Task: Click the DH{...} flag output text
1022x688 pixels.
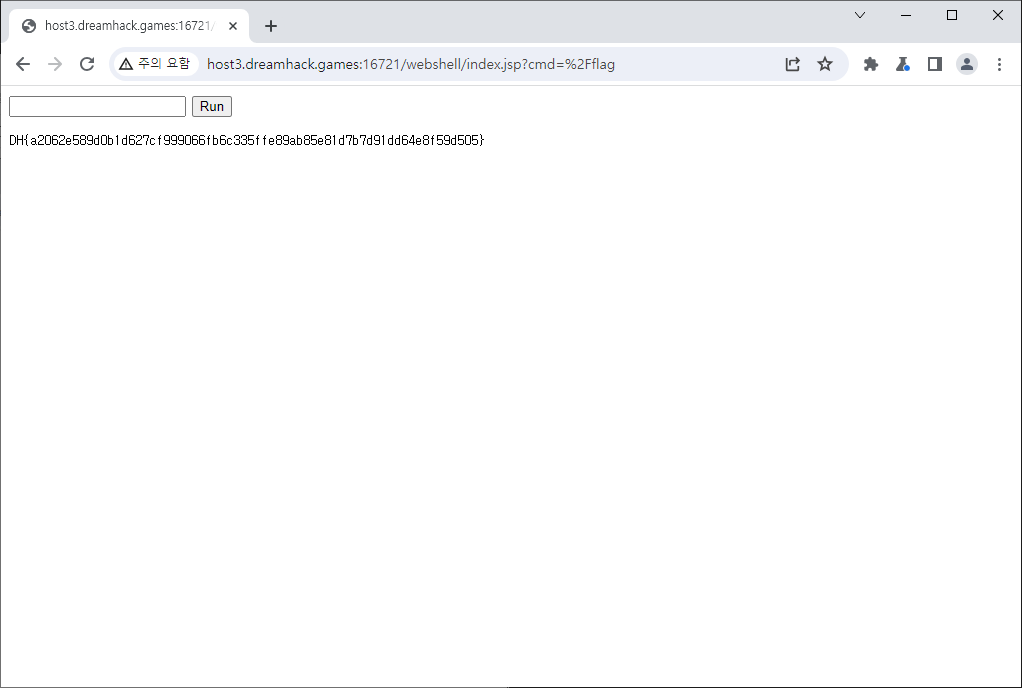Action: coord(246,141)
